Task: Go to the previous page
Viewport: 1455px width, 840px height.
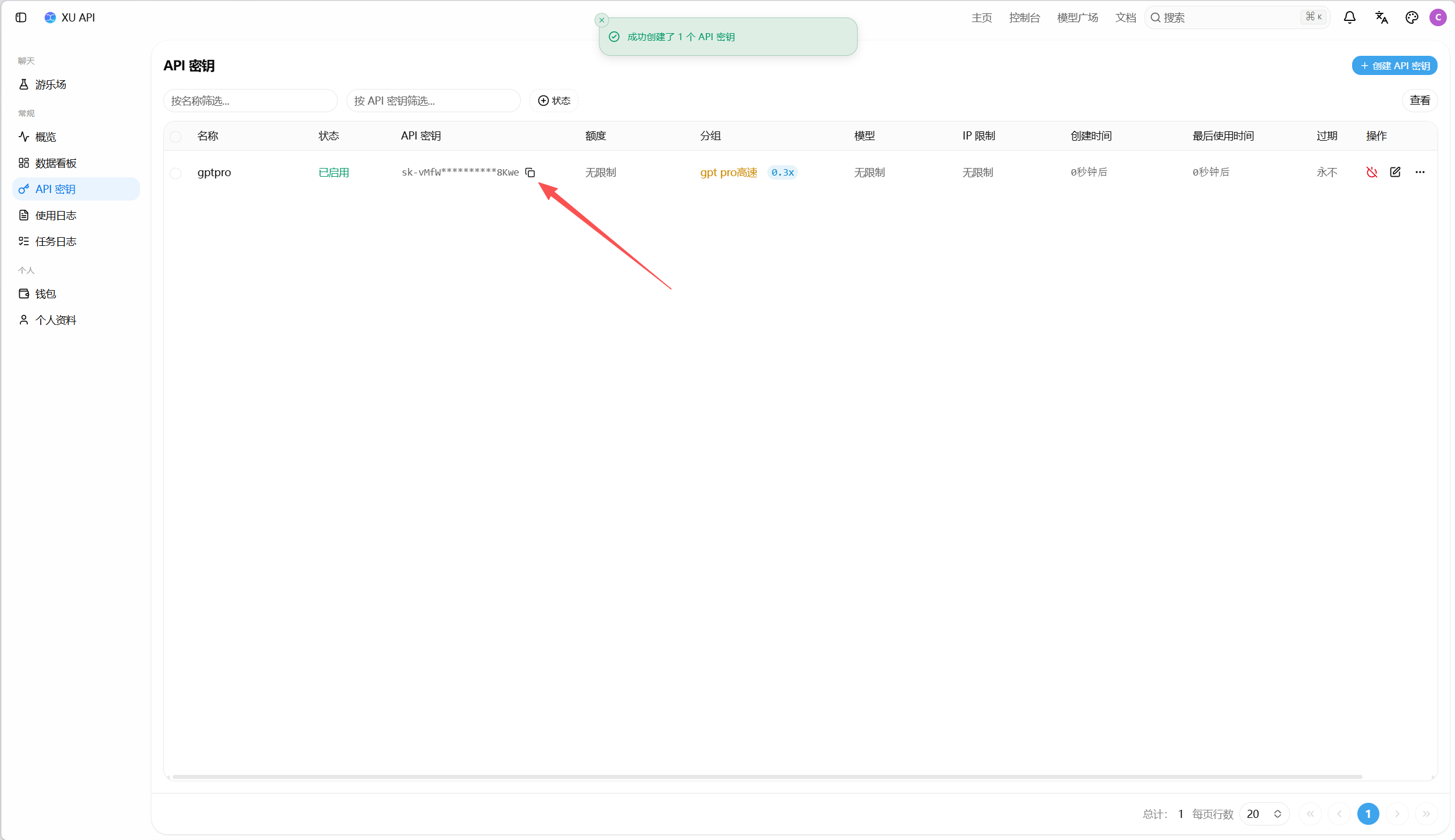Action: tap(1339, 814)
